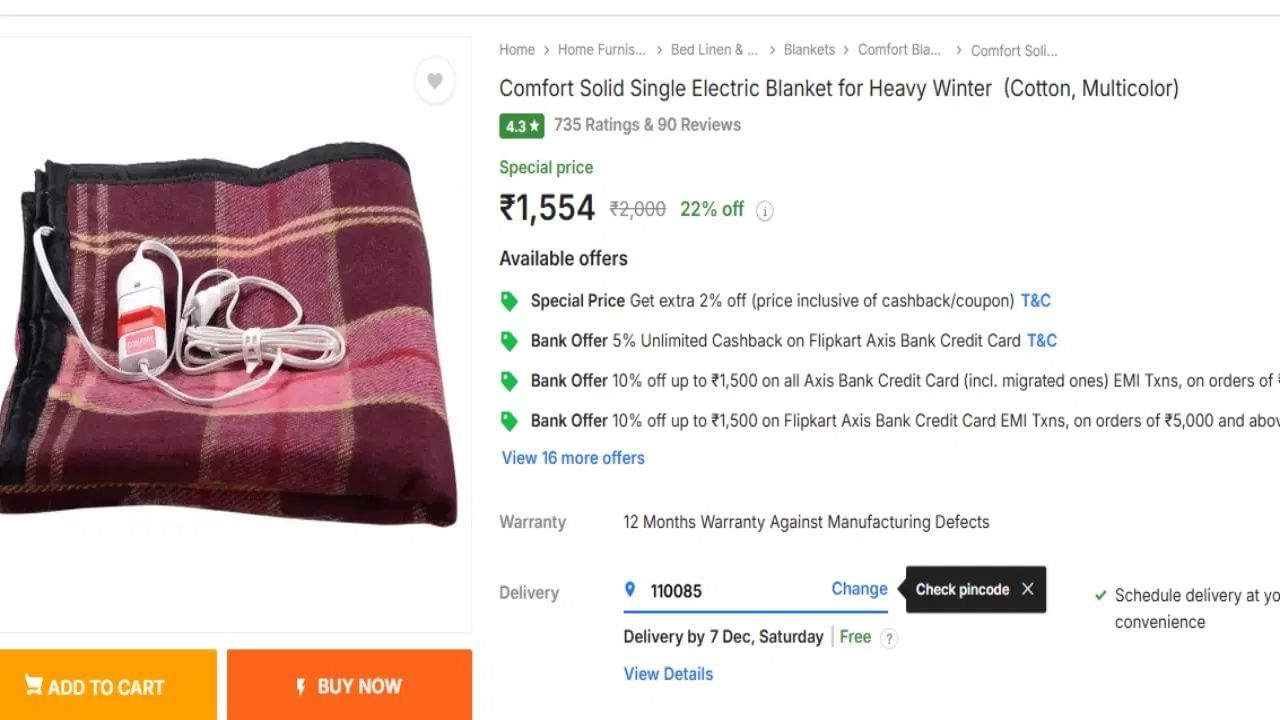This screenshot has height=720, width=1280.
Task: Open the Blankets breadcrumb category
Action: [809, 50]
